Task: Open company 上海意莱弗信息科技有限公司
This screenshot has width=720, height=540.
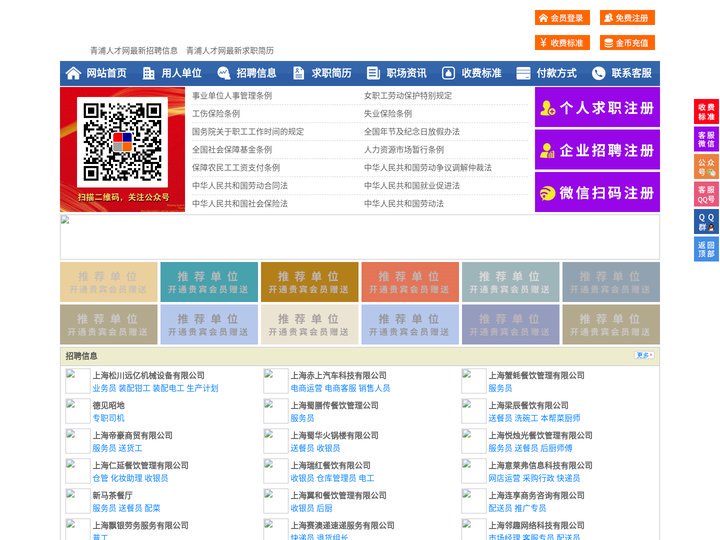Action: 540,465
